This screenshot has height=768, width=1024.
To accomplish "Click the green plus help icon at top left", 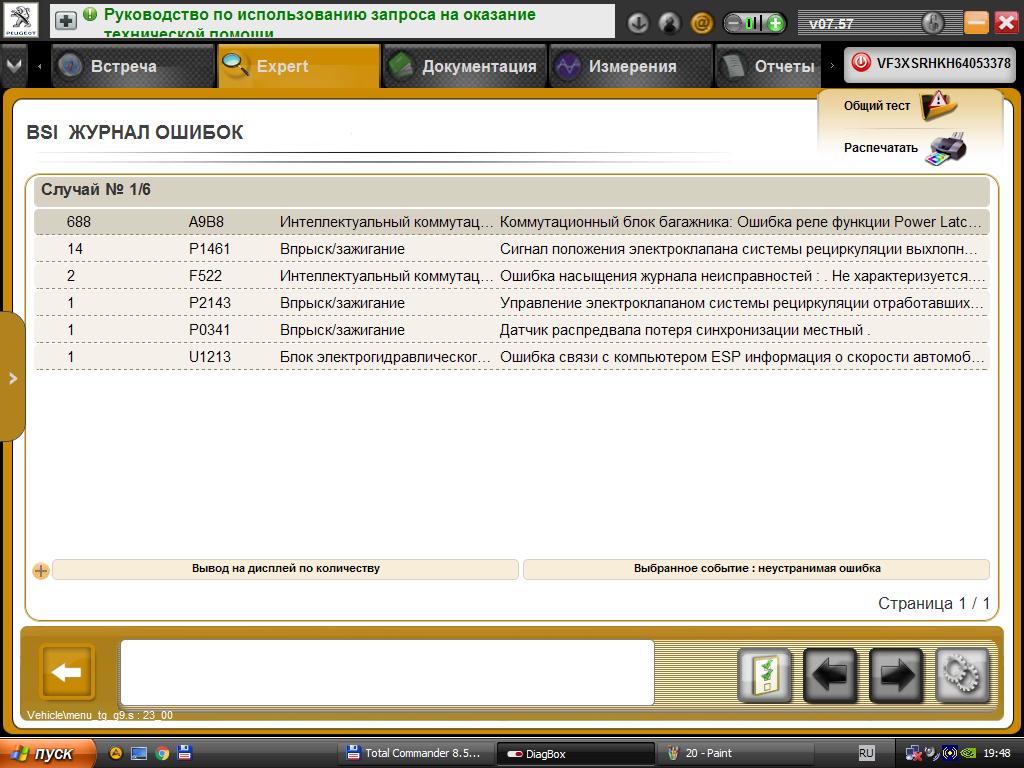I will (65, 21).
